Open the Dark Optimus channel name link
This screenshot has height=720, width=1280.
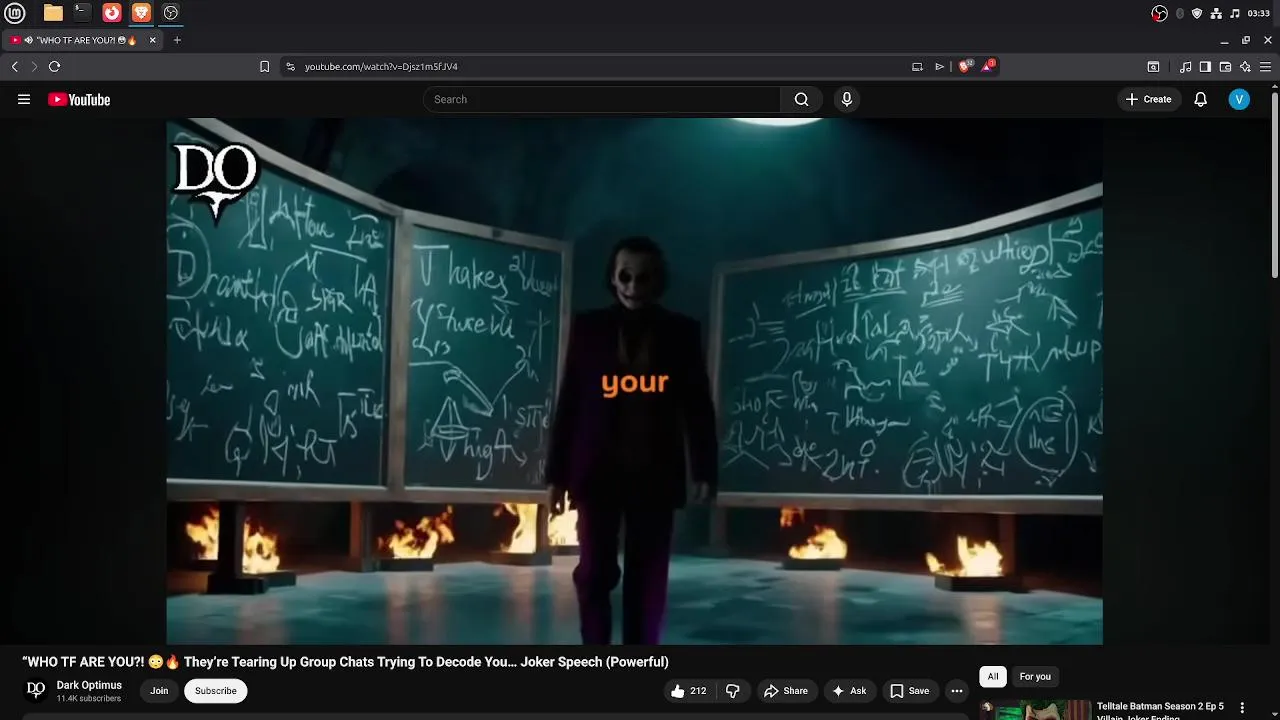[89, 685]
